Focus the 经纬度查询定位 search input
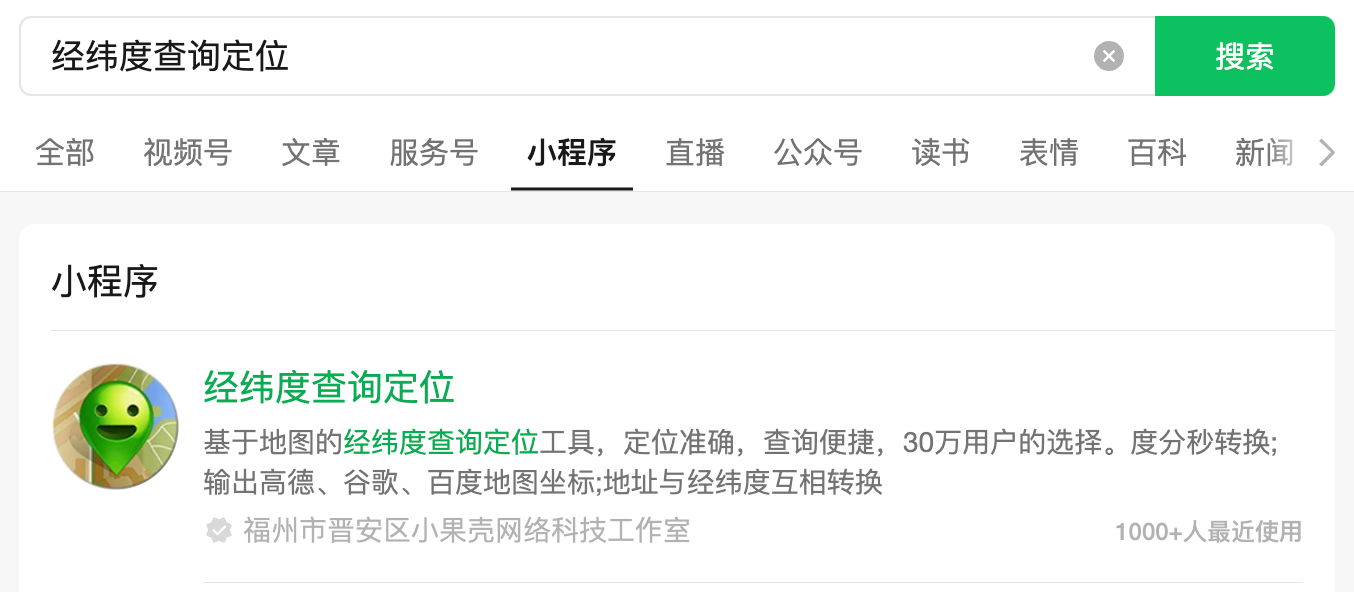The height and width of the screenshot is (592, 1354). 555,56
